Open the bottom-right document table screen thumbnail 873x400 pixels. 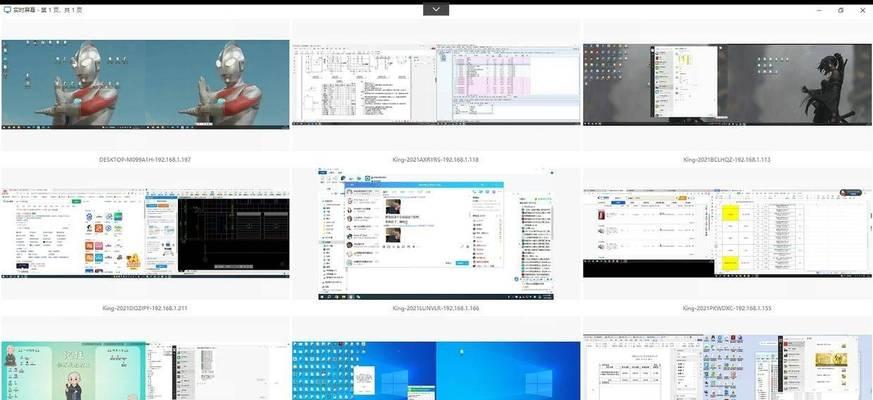click(x=728, y=367)
